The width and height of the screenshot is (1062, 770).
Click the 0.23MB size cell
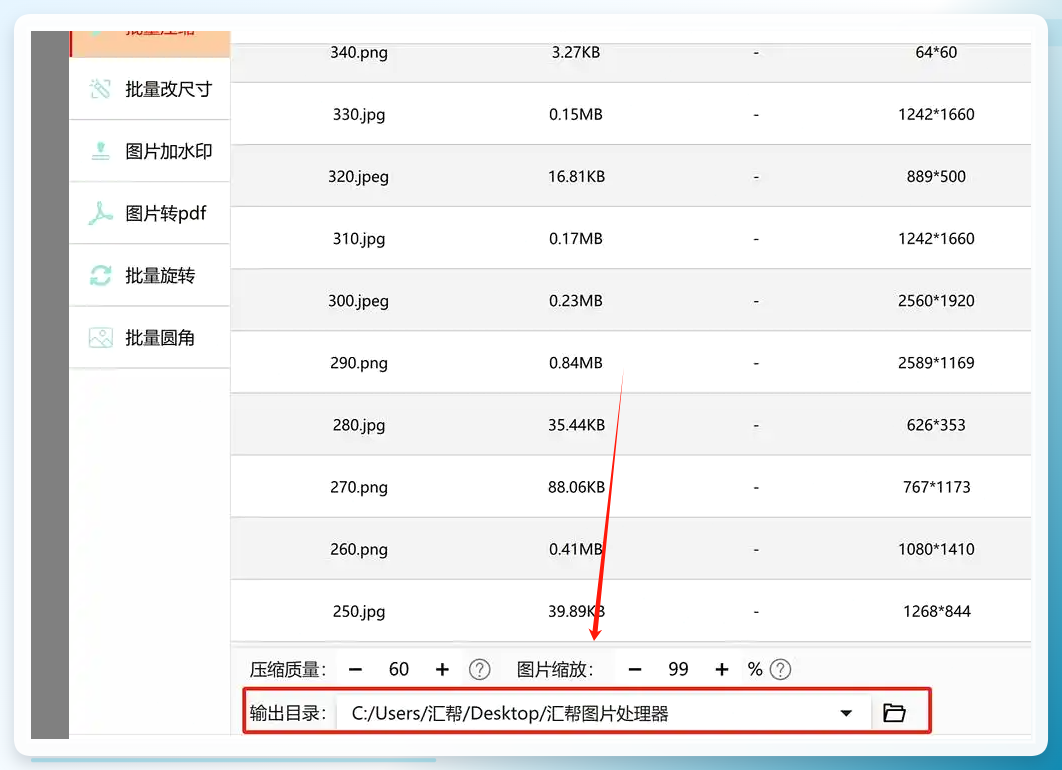point(576,301)
